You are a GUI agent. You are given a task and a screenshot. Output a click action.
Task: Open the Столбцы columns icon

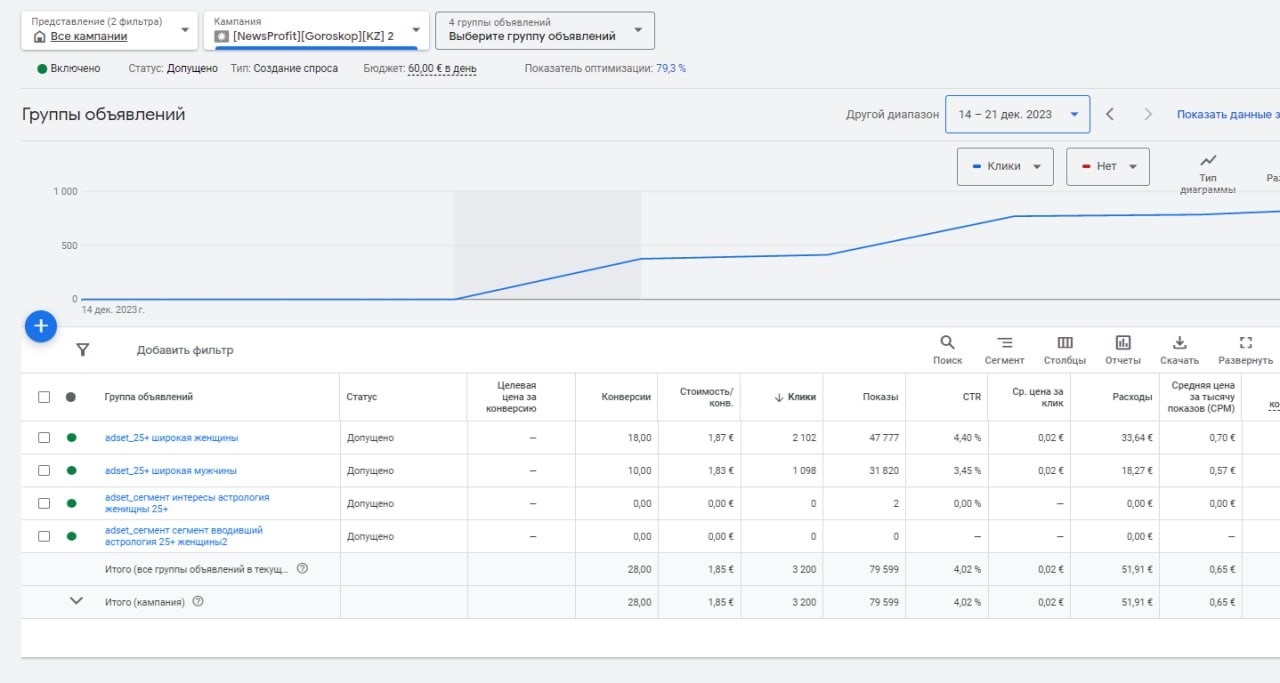(1065, 342)
